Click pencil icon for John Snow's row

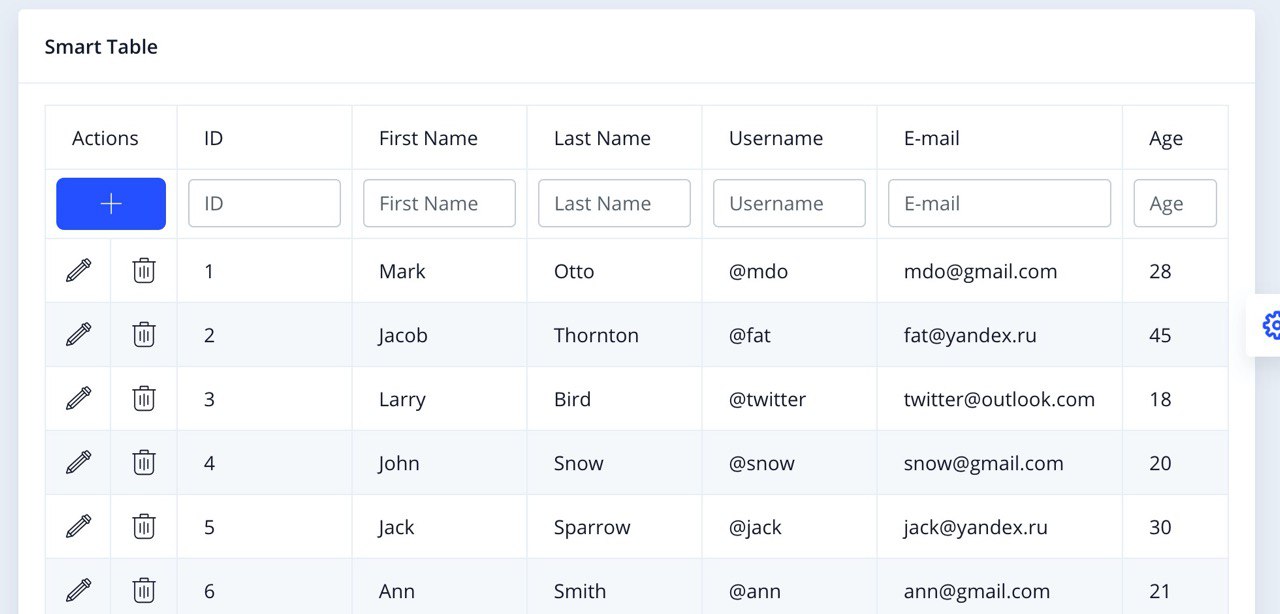coord(78,462)
